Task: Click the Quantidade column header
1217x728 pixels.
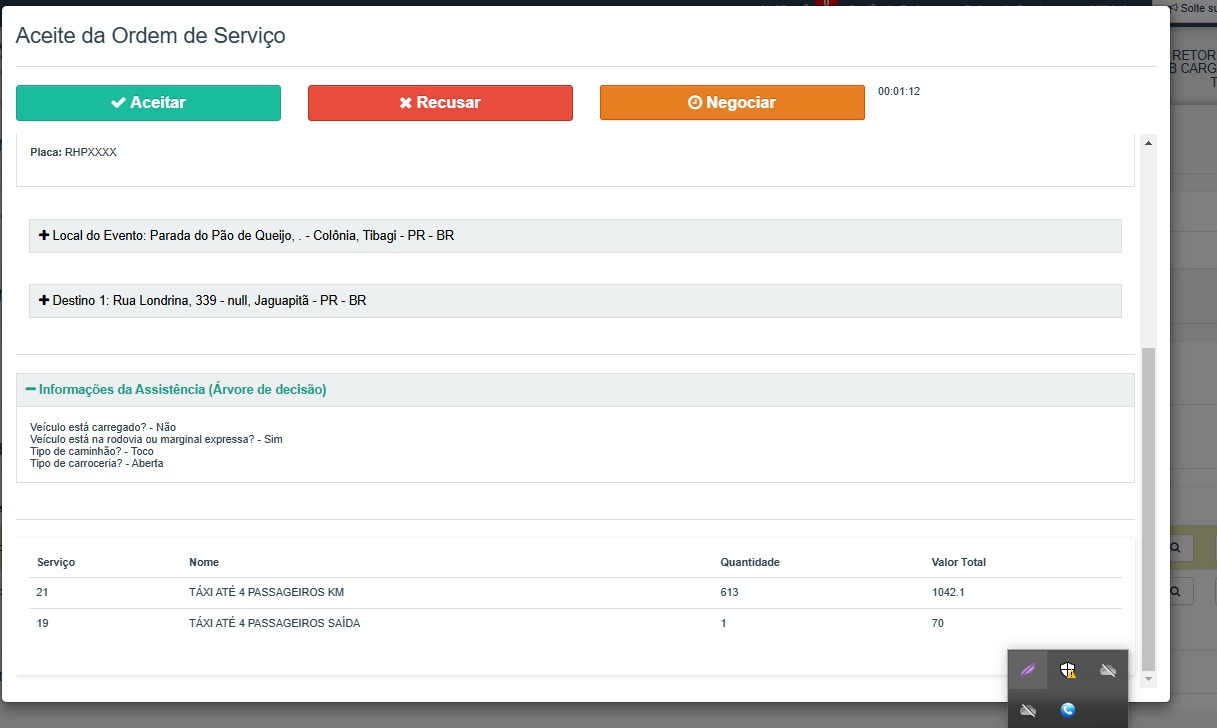Action: [749, 562]
